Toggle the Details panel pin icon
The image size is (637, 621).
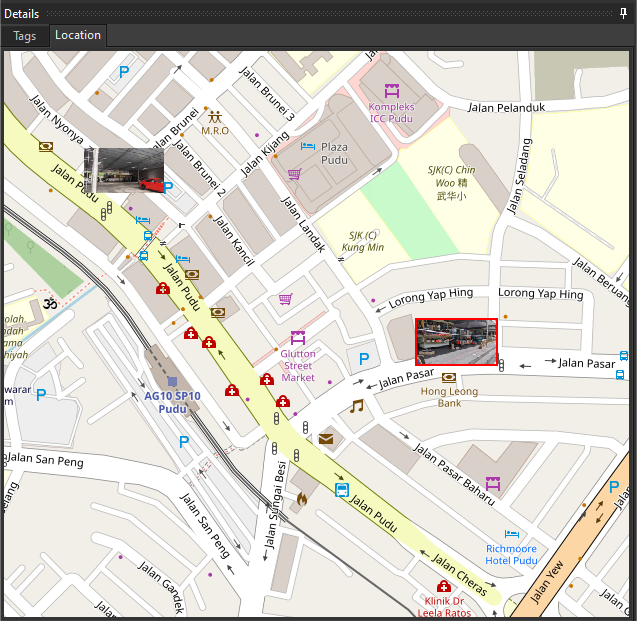(x=624, y=13)
